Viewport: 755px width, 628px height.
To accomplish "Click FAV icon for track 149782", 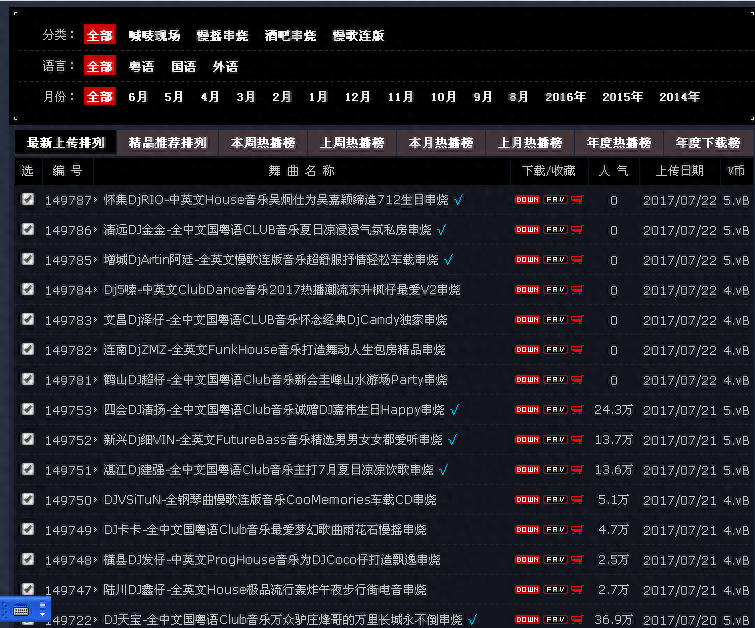I will (555, 349).
